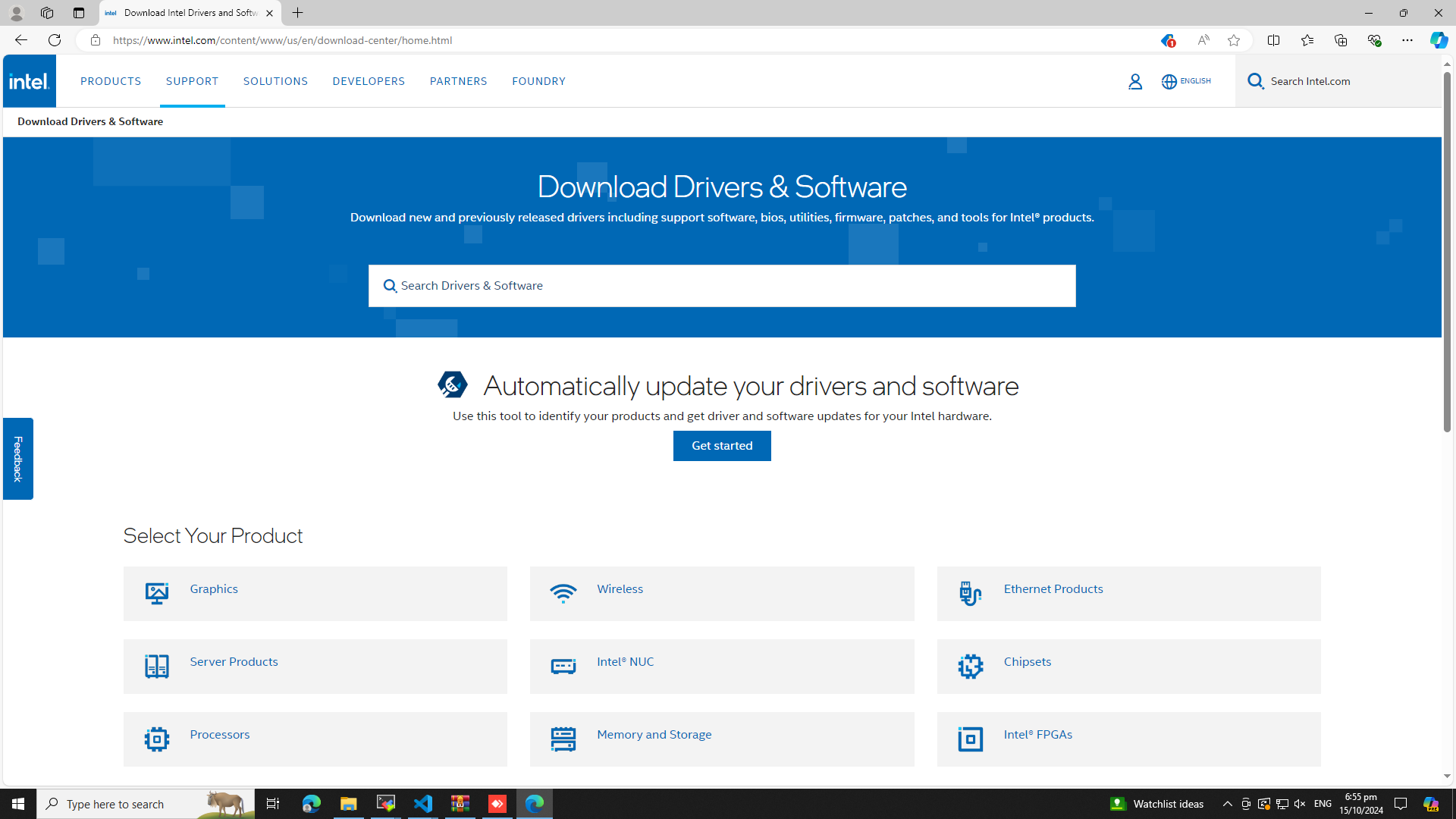Click the Graphics product icon
1456x819 pixels.
(157, 593)
